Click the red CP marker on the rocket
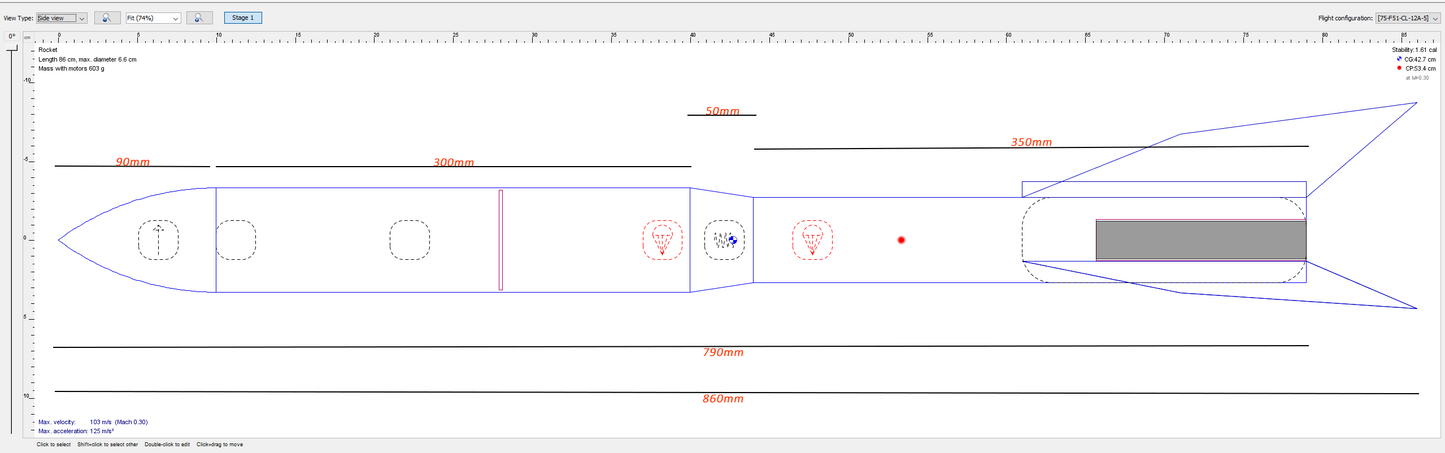Viewport: 1445px width, 453px height. pyautogui.click(x=901, y=240)
